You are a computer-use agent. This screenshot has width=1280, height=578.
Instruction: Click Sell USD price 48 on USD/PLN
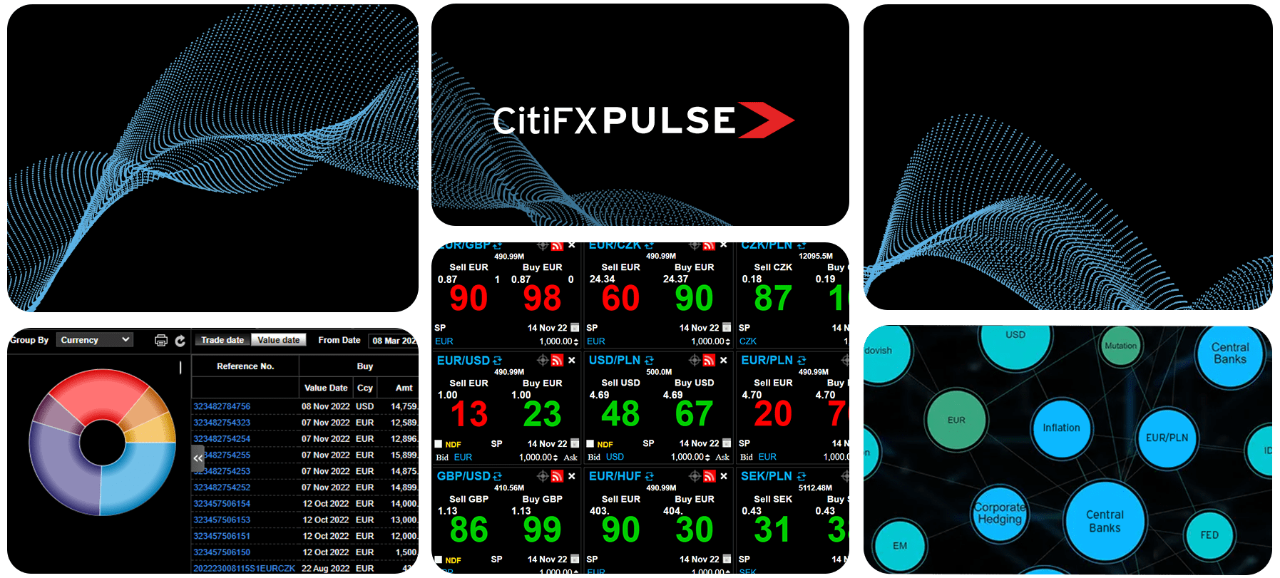tap(620, 413)
